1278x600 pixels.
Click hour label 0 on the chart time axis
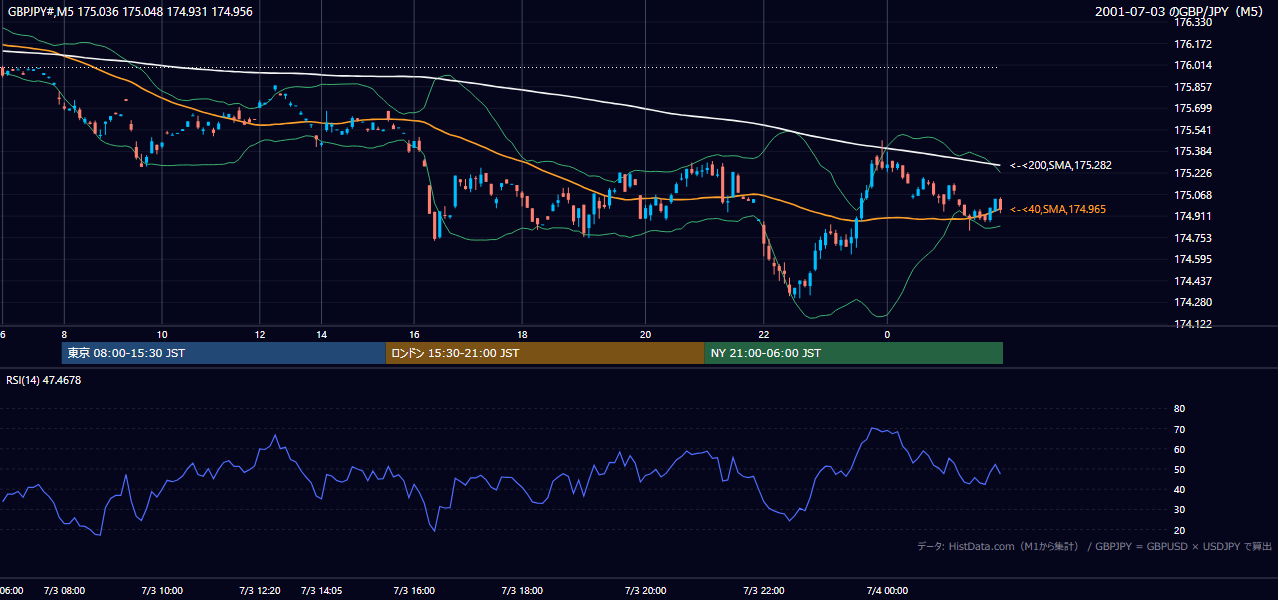coord(886,334)
